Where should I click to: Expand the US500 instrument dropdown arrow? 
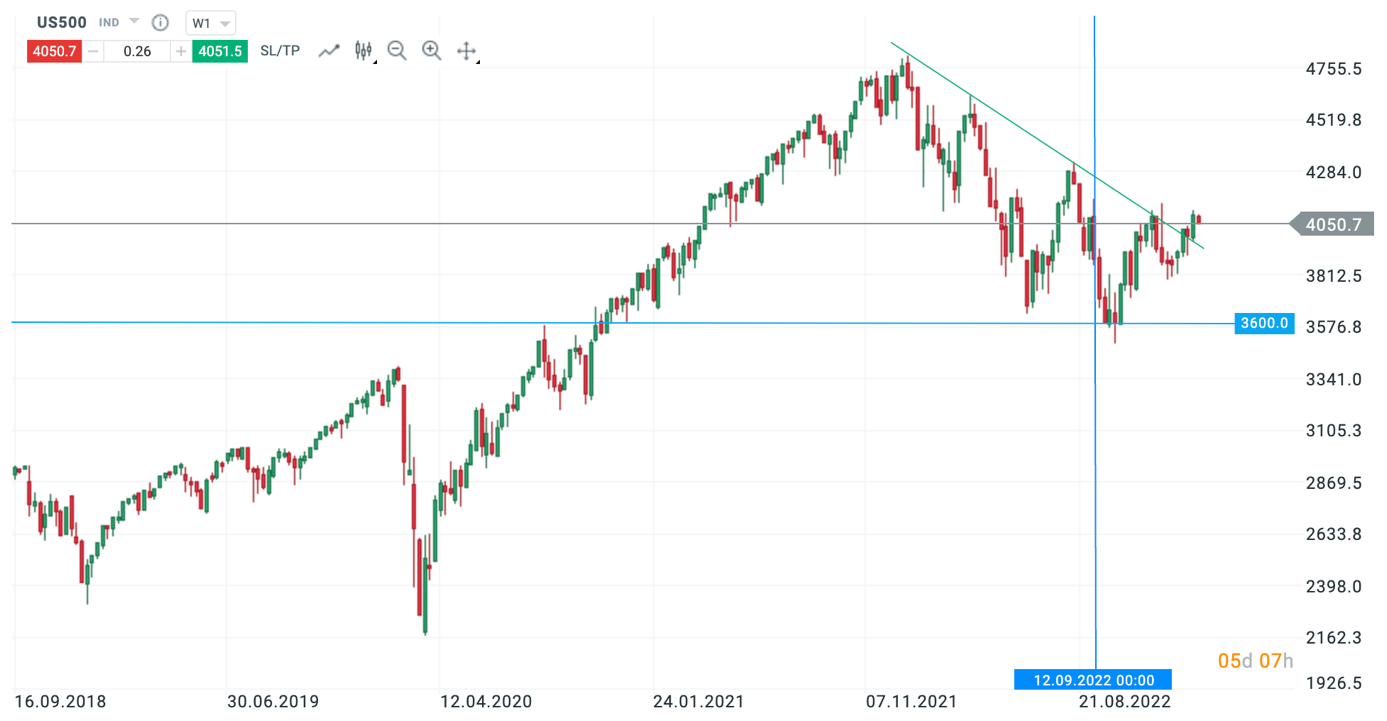[134, 21]
